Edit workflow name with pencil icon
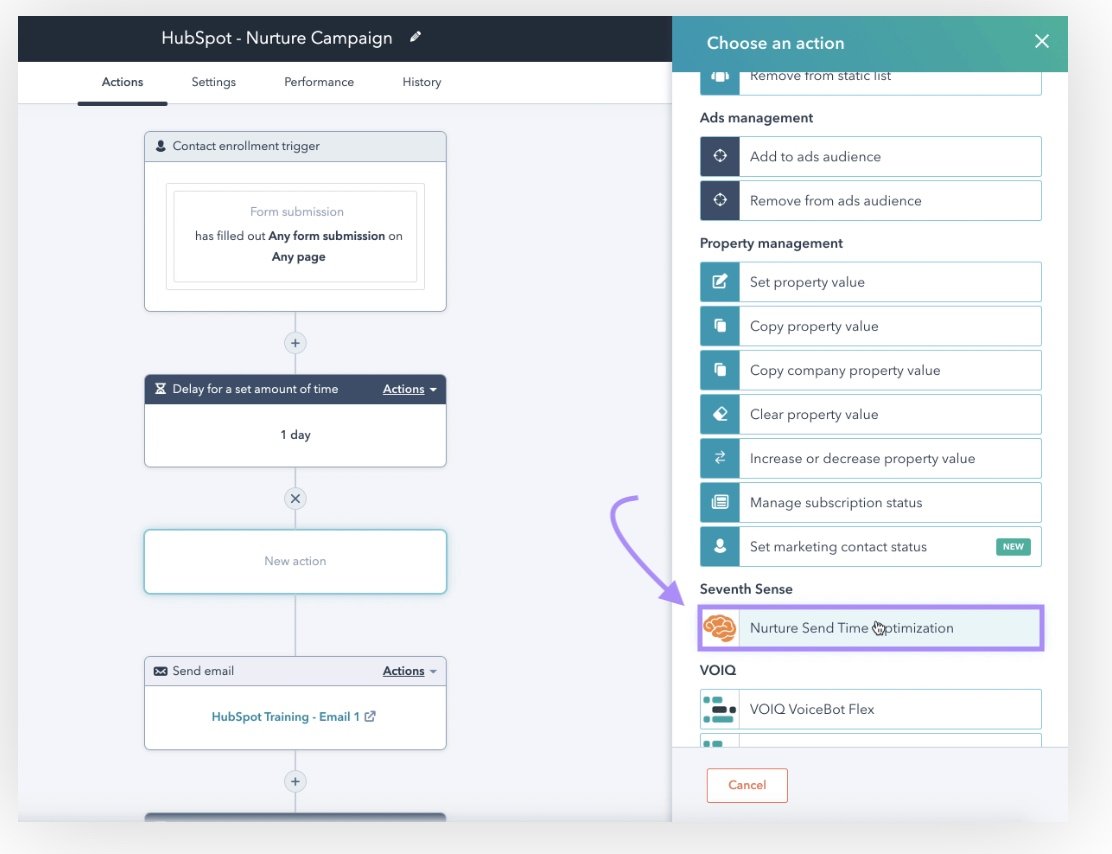1112x854 pixels. [416, 37]
